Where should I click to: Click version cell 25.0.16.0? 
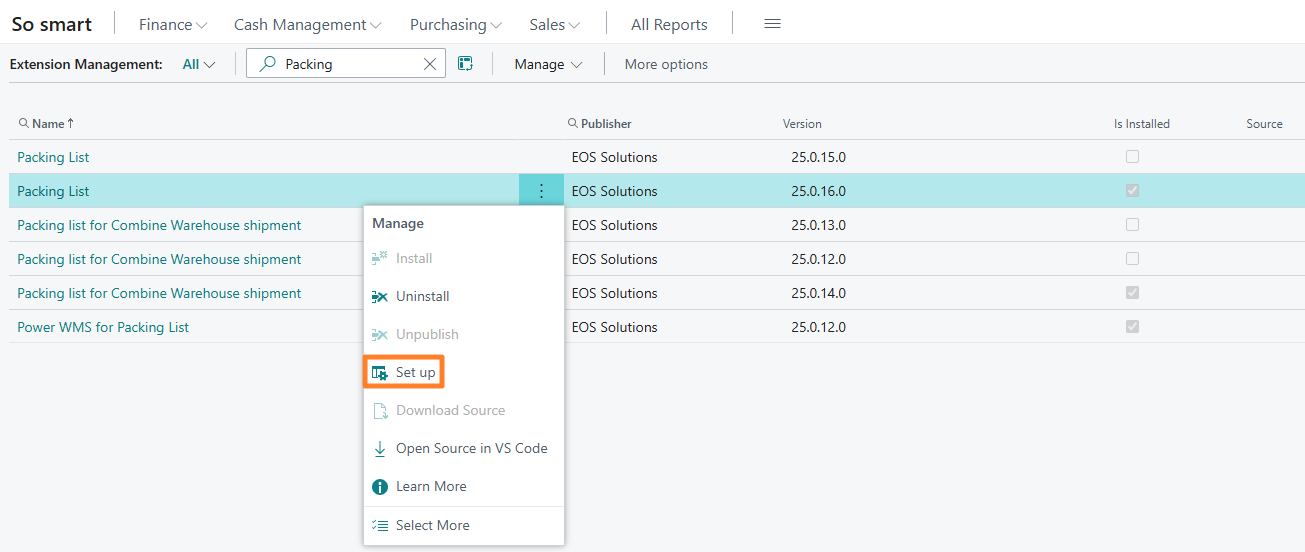[818, 191]
